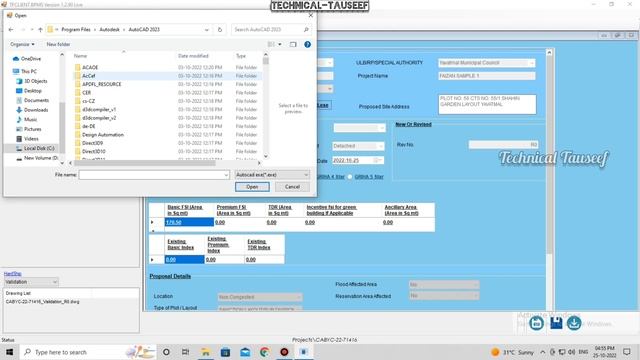Open the Flood Affected Area dropdown
640x360 pixels.
[444, 284]
